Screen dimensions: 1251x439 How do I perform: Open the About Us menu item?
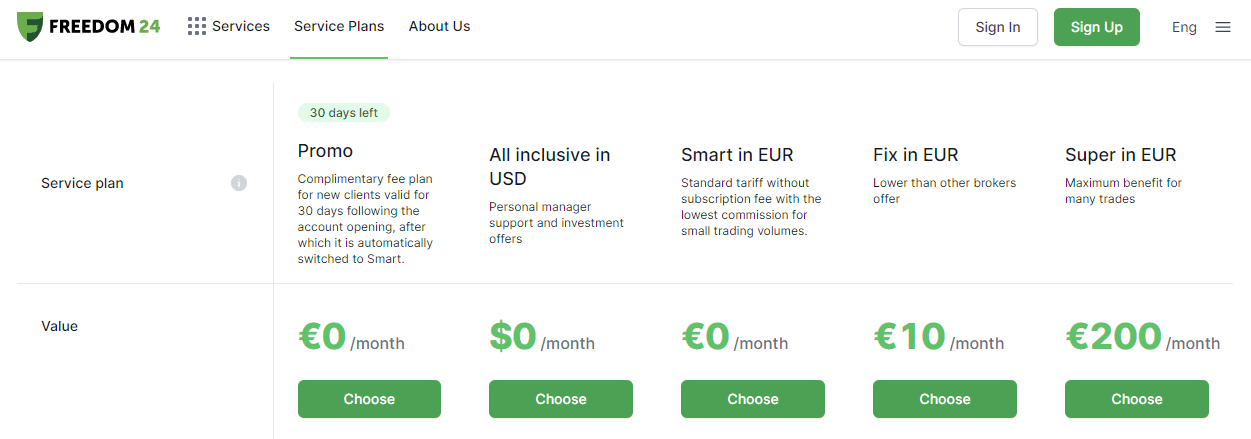(x=439, y=26)
